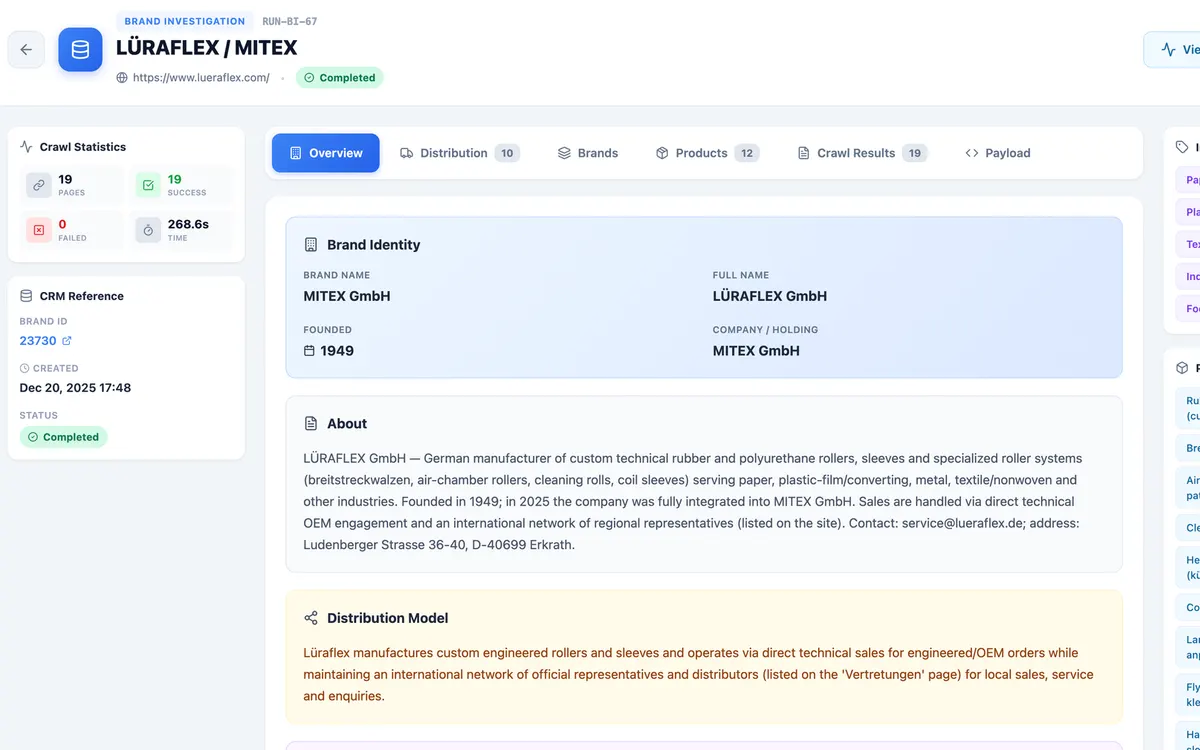Open the Payload tab
Image resolution: width=1200 pixels, height=750 pixels.
tap(997, 153)
